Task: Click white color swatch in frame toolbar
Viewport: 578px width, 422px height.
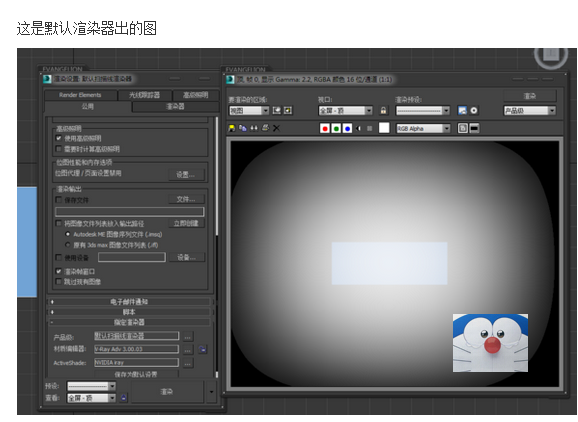Action: pyautogui.click(x=384, y=128)
